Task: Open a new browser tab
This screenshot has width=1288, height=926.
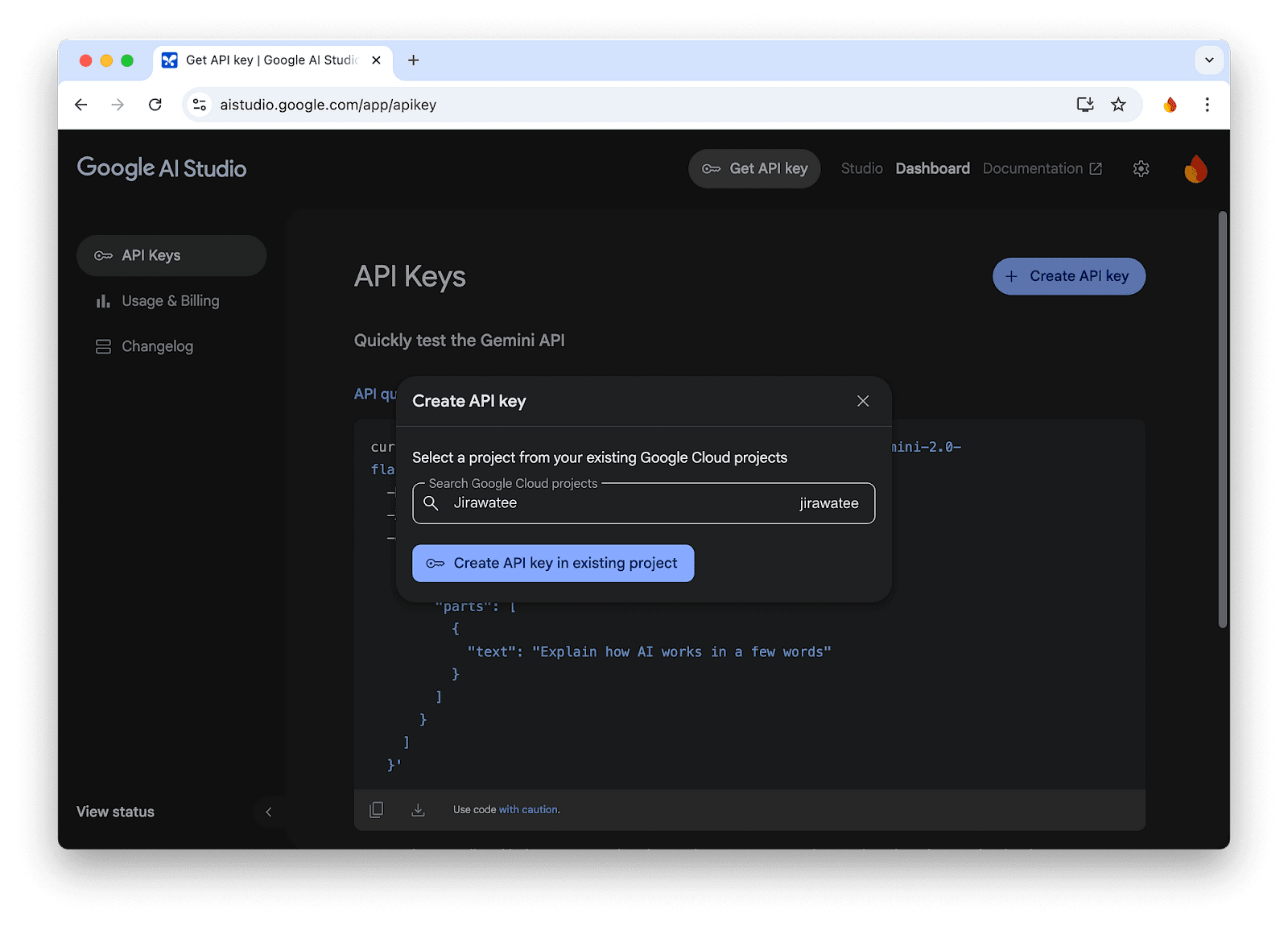Action: (x=413, y=60)
